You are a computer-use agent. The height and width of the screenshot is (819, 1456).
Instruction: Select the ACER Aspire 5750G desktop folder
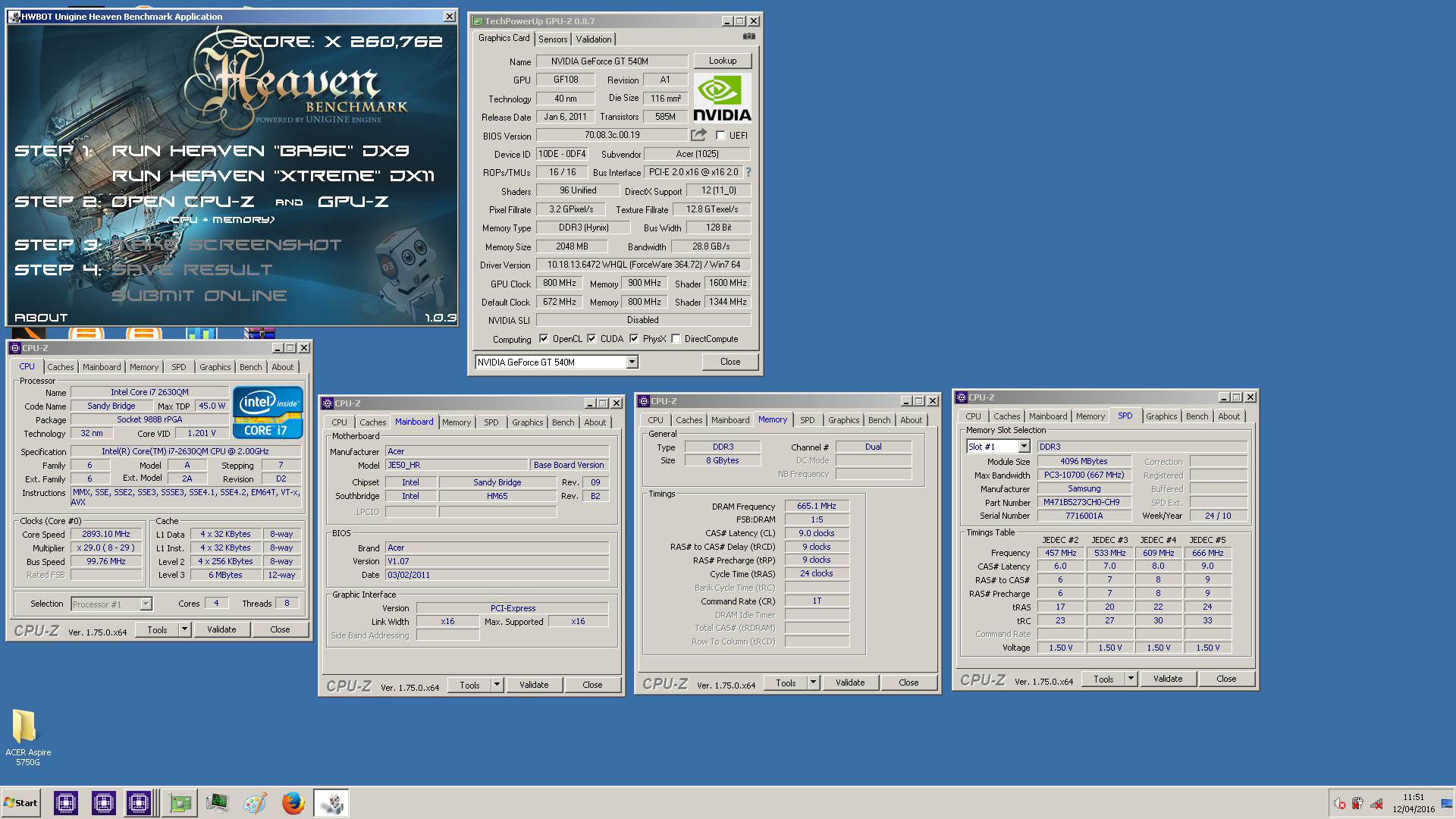[x=27, y=737]
